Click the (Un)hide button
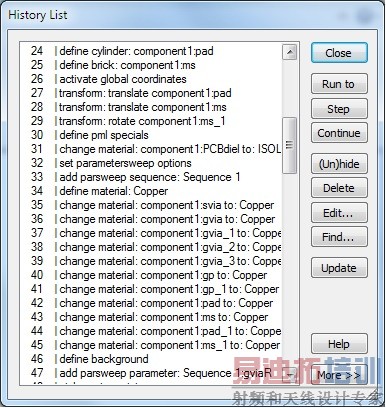The image size is (386, 408). click(x=339, y=163)
